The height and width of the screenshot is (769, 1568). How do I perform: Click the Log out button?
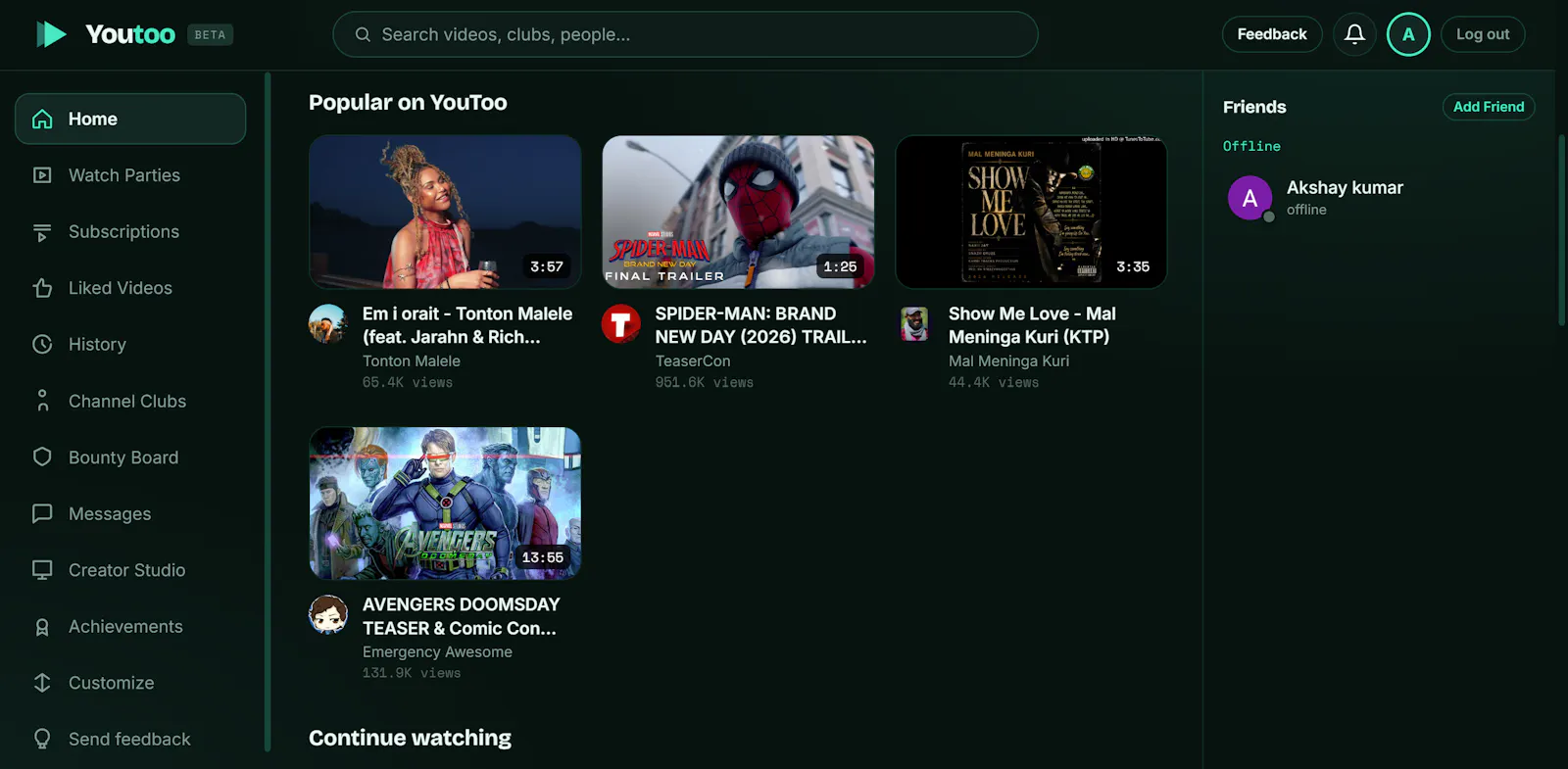point(1483,34)
